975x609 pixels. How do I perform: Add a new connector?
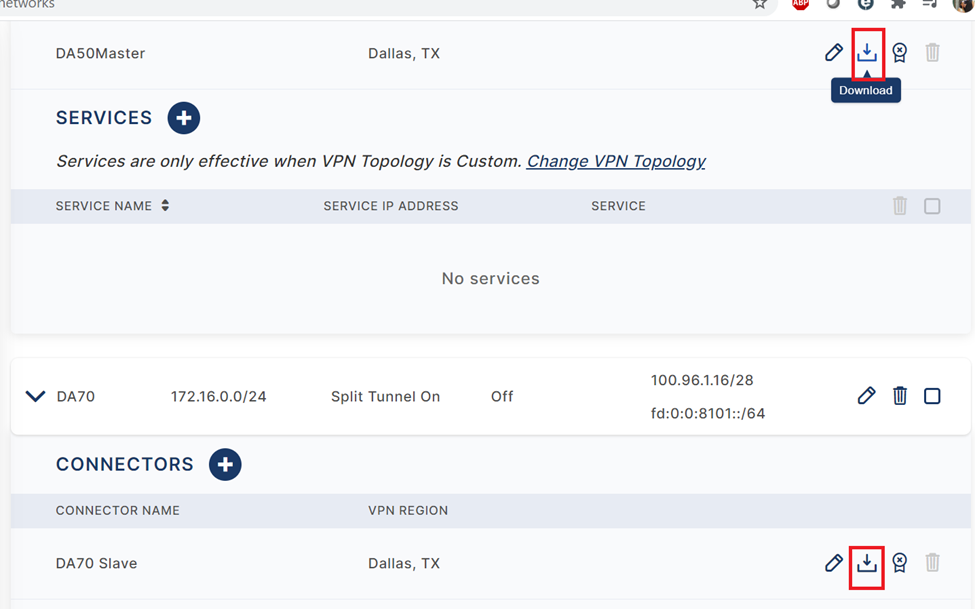pos(225,464)
